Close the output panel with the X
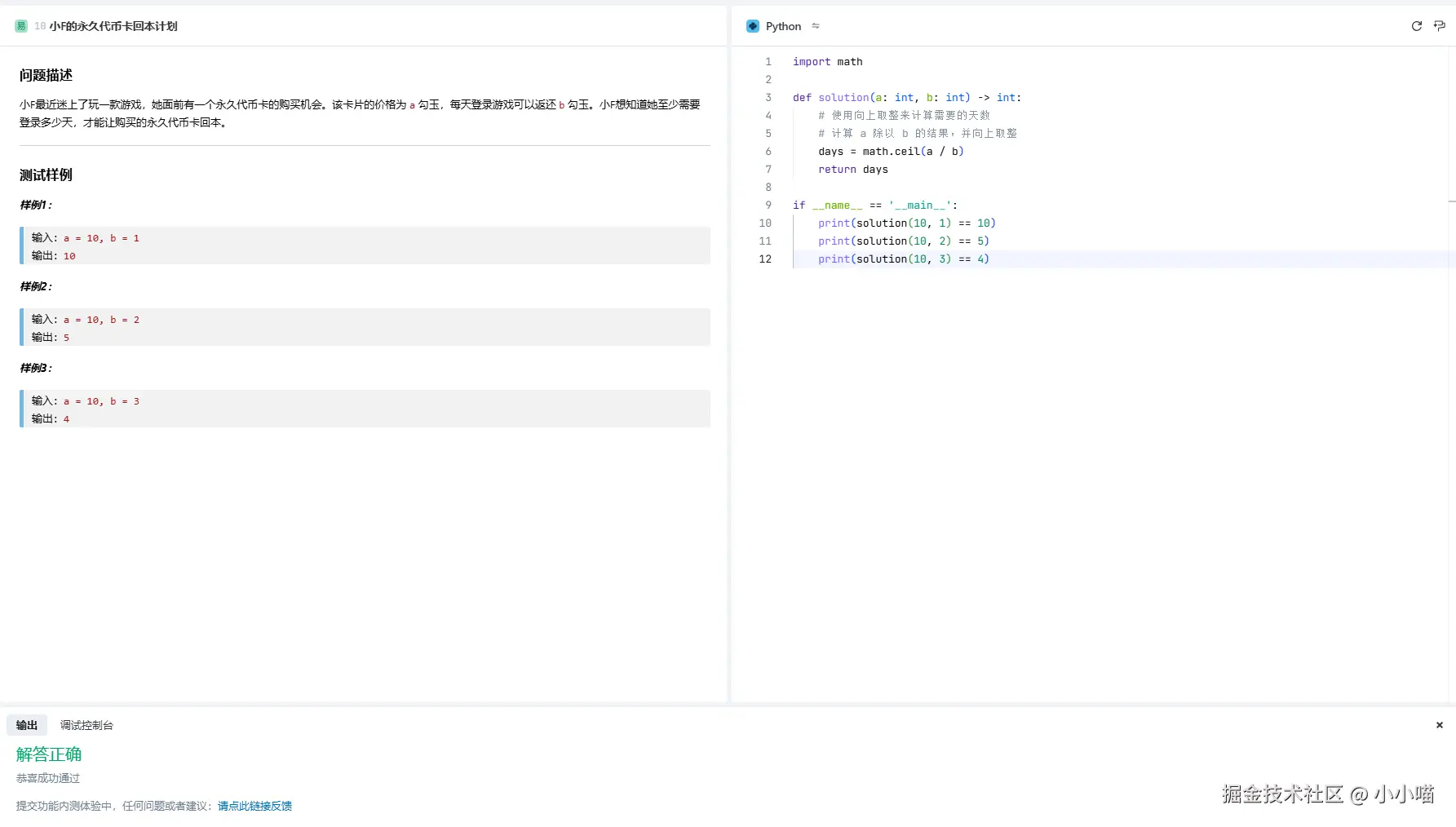Image resolution: width=1456 pixels, height=827 pixels. pos(1439,725)
